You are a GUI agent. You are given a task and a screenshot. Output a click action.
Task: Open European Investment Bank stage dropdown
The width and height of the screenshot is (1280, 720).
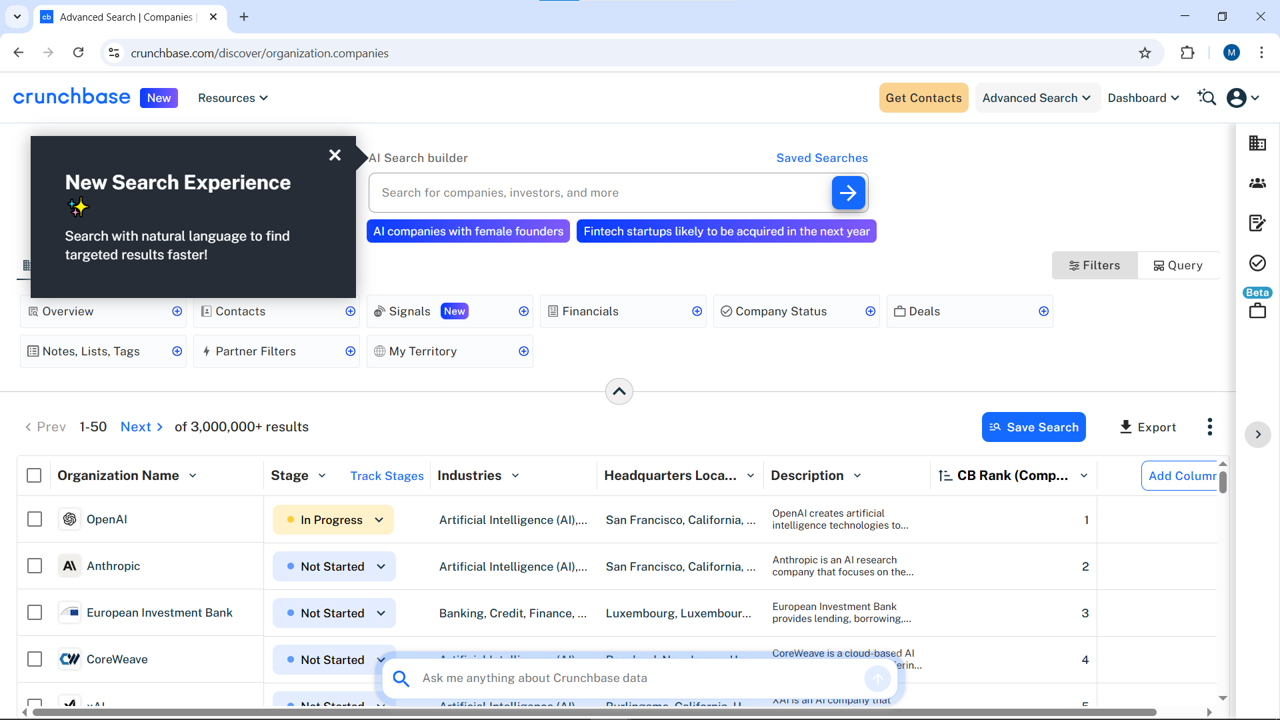pyautogui.click(x=334, y=613)
